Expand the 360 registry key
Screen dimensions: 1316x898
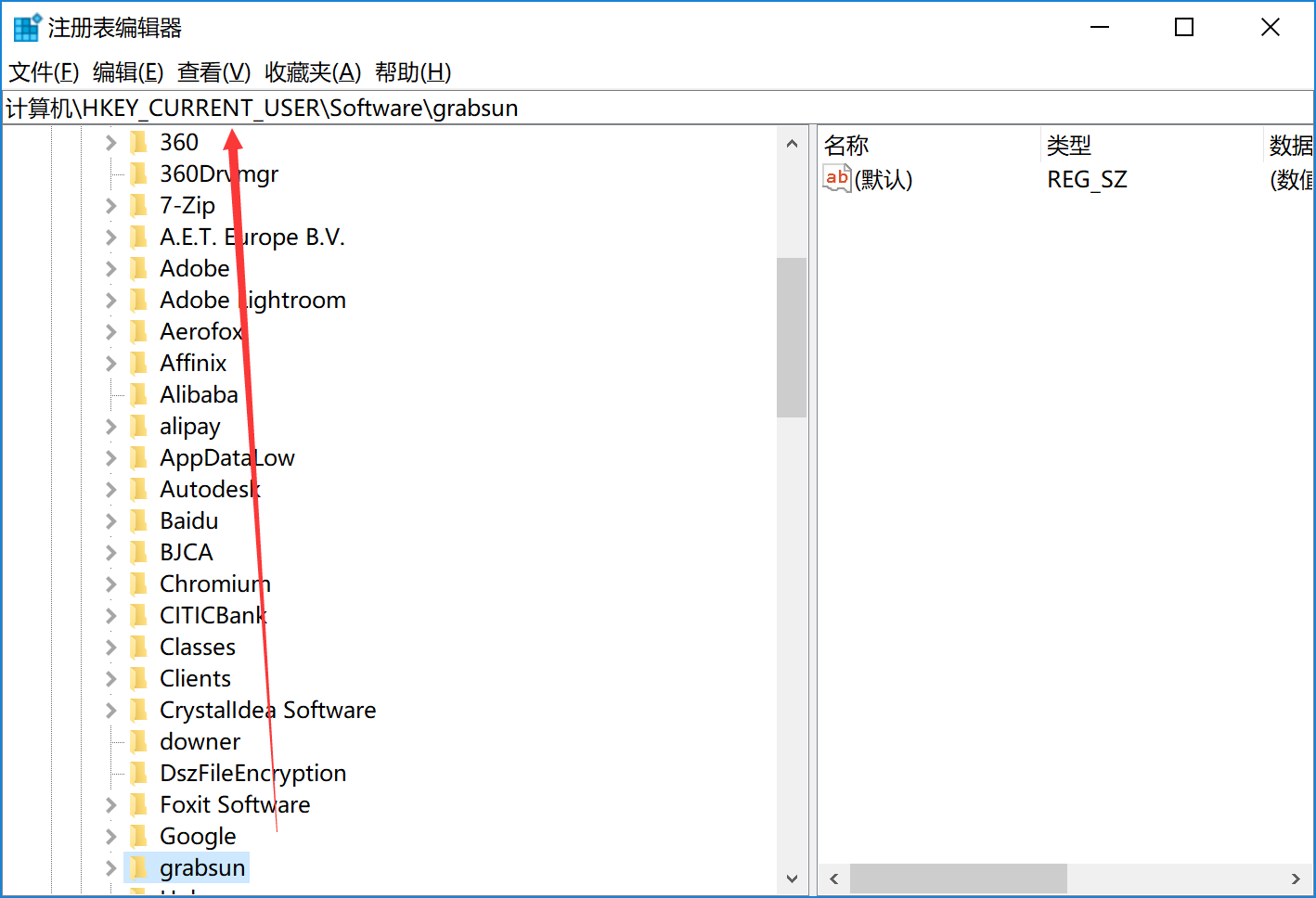pos(111,142)
